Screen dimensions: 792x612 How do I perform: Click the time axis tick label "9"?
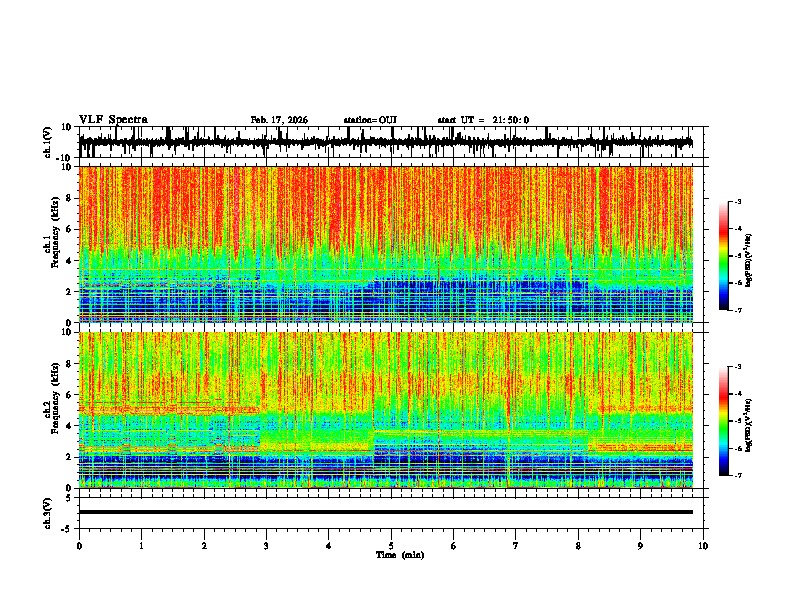tap(640, 546)
